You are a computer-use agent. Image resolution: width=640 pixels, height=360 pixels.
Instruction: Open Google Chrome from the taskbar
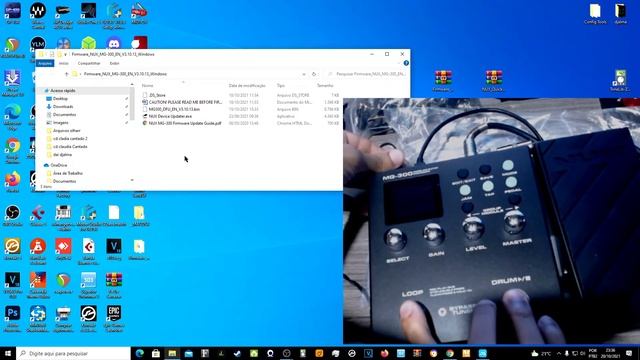[449, 353]
